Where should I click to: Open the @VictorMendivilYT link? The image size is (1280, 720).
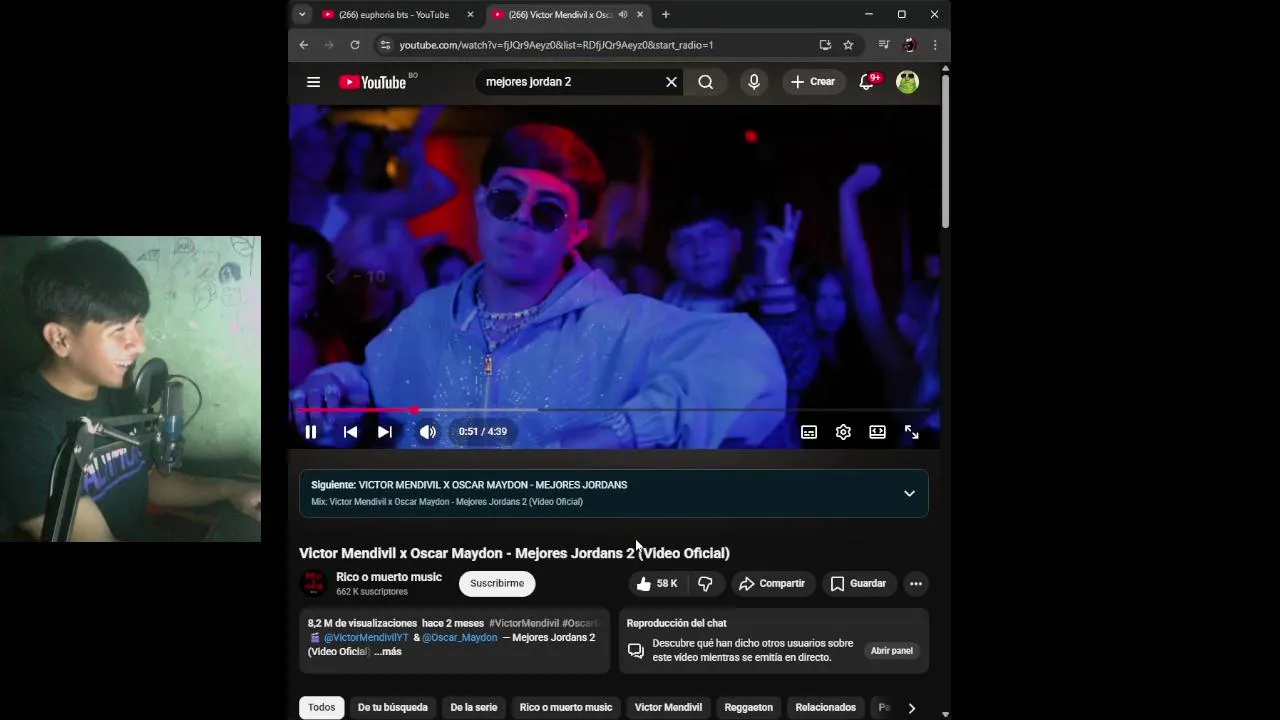click(x=366, y=637)
